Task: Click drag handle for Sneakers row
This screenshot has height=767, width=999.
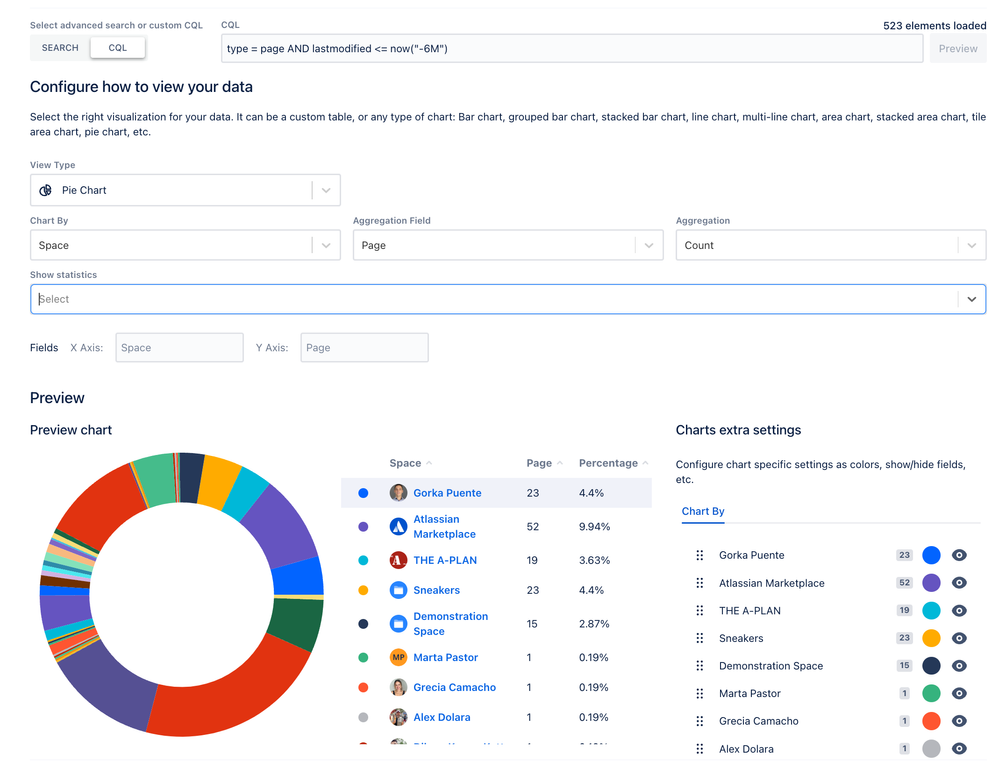Action: click(700, 638)
